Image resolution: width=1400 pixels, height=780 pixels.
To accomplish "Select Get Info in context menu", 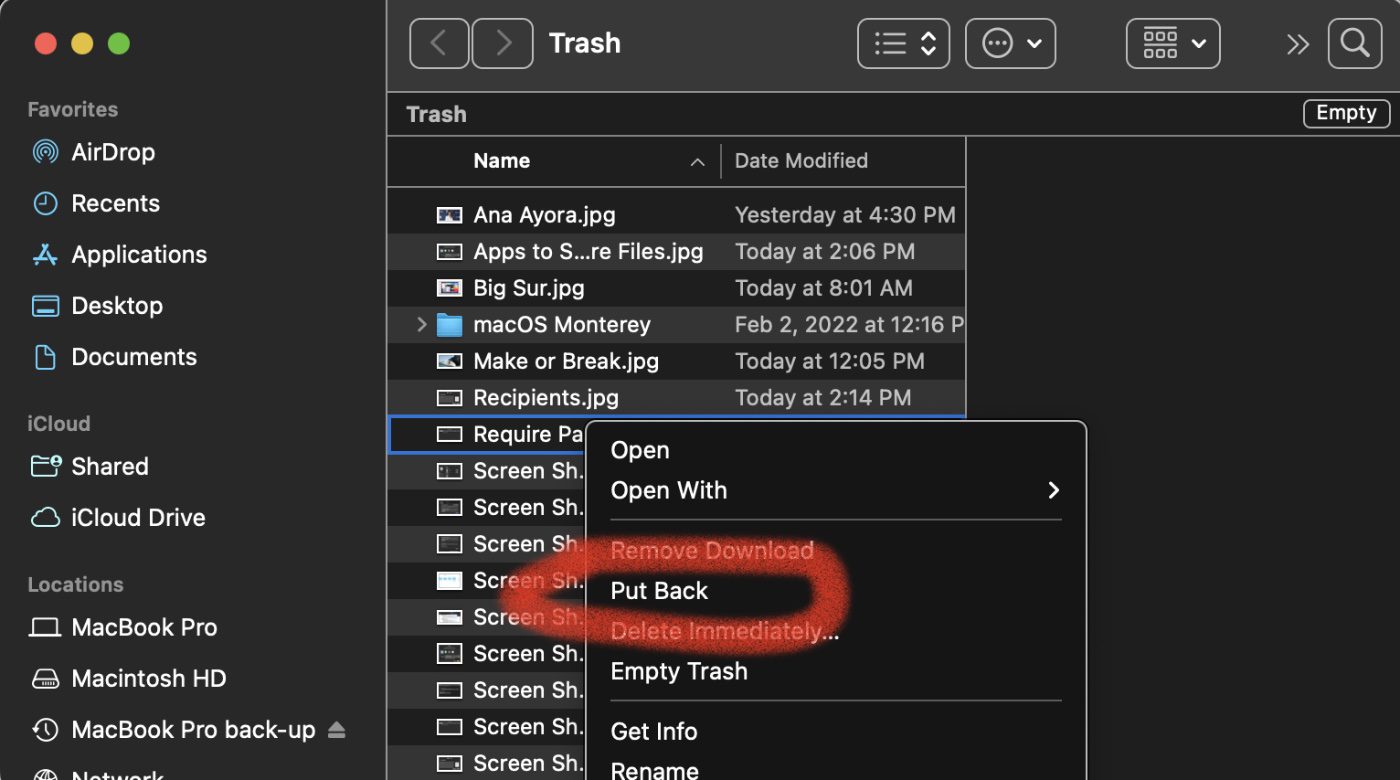I will click(654, 731).
